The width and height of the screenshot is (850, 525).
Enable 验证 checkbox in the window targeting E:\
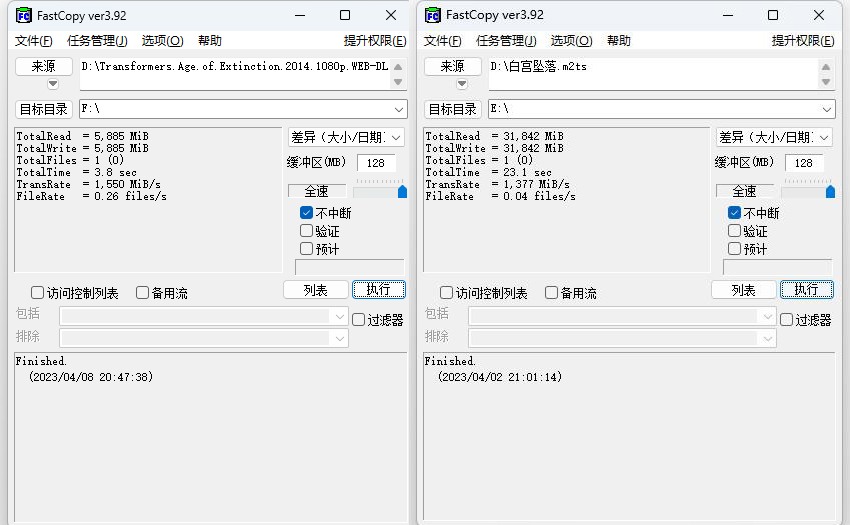point(735,231)
